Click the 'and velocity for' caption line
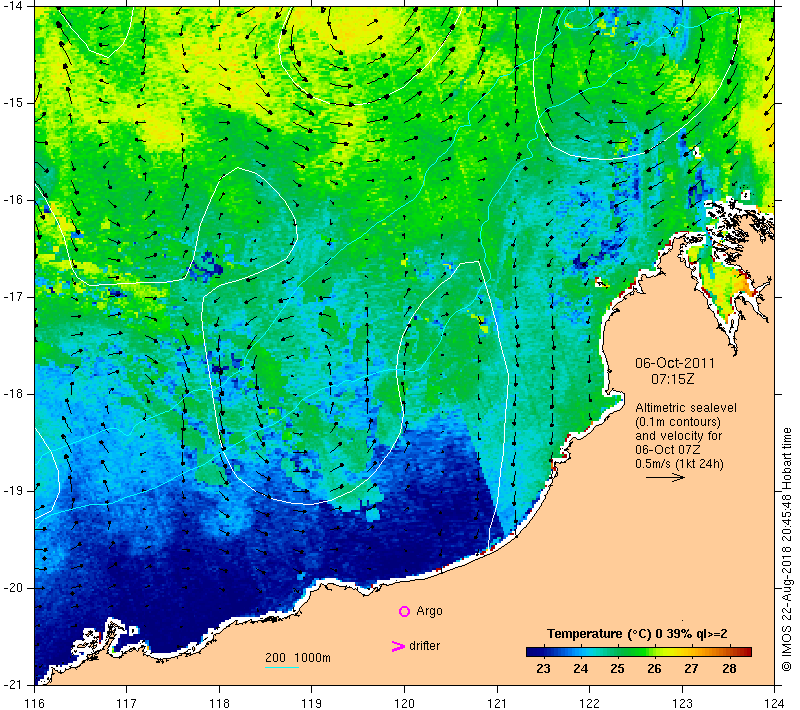The image size is (800, 710). [679, 436]
